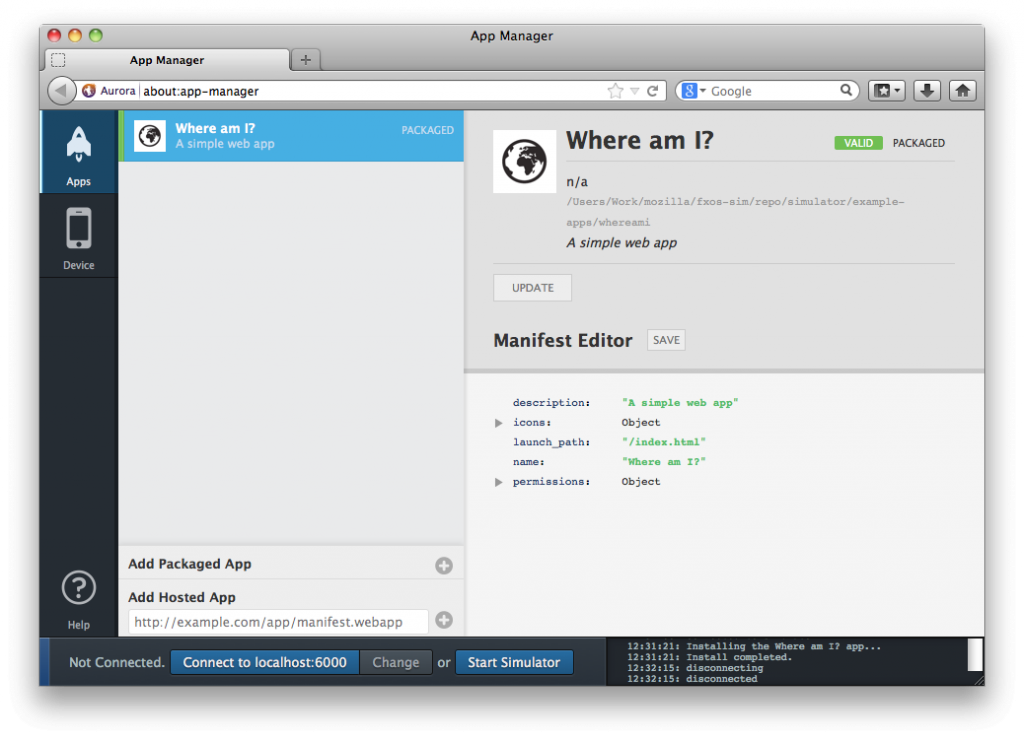Go to the home page icon
Screen dimensions: 1024x740
click(963, 91)
